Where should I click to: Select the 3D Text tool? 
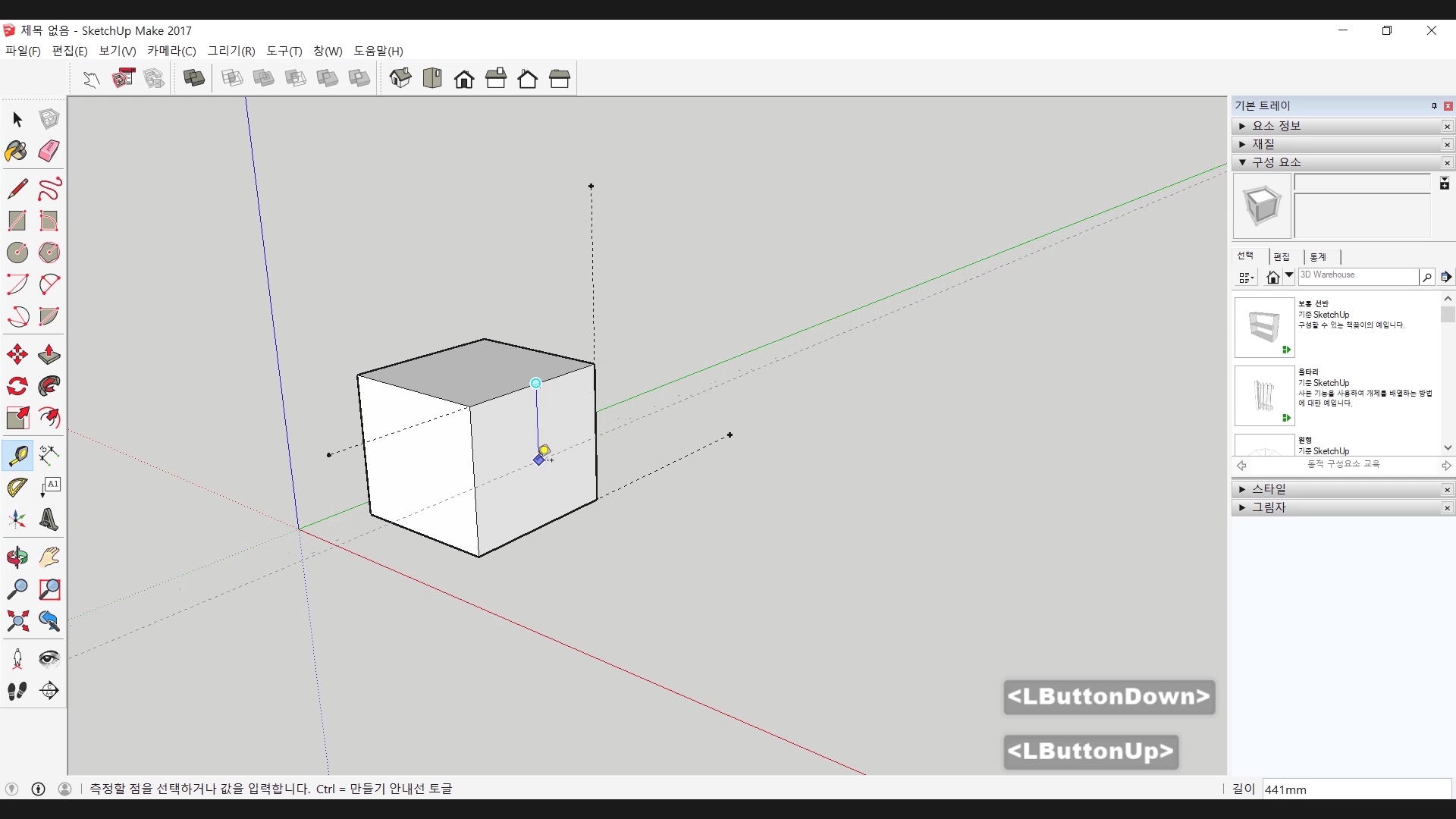click(49, 519)
